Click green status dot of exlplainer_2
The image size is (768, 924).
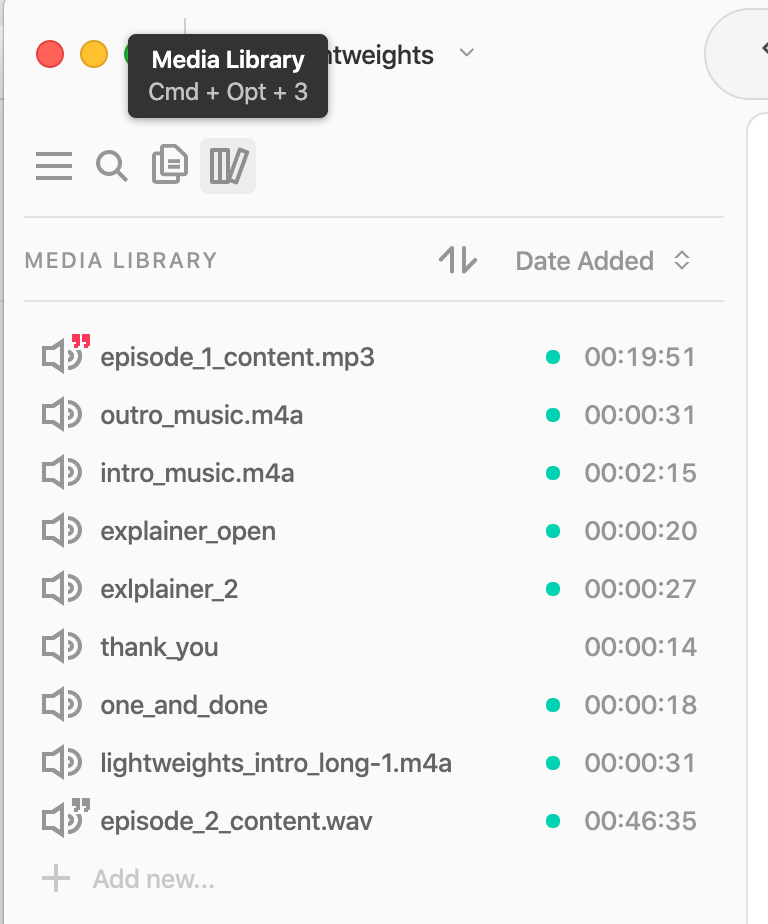[553, 589]
